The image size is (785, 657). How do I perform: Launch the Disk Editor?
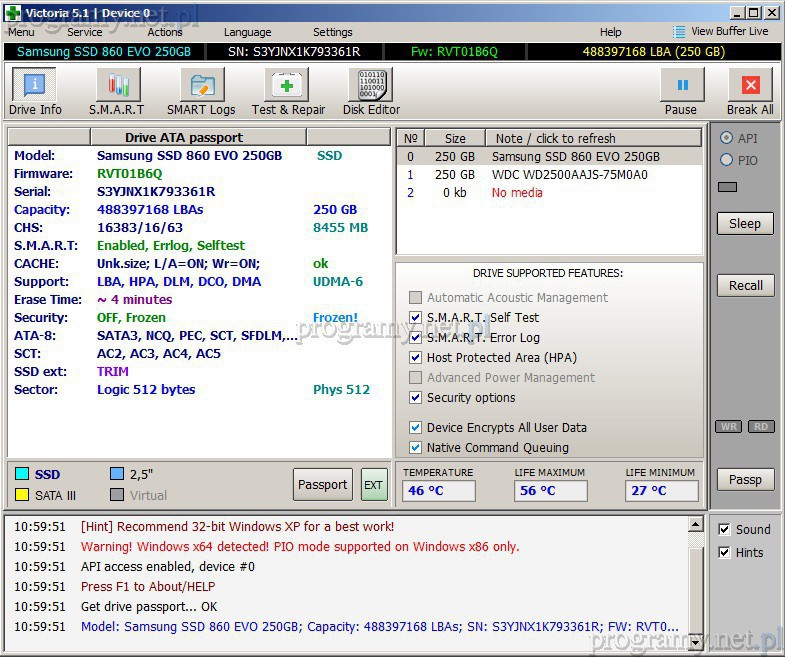pyautogui.click(x=371, y=91)
